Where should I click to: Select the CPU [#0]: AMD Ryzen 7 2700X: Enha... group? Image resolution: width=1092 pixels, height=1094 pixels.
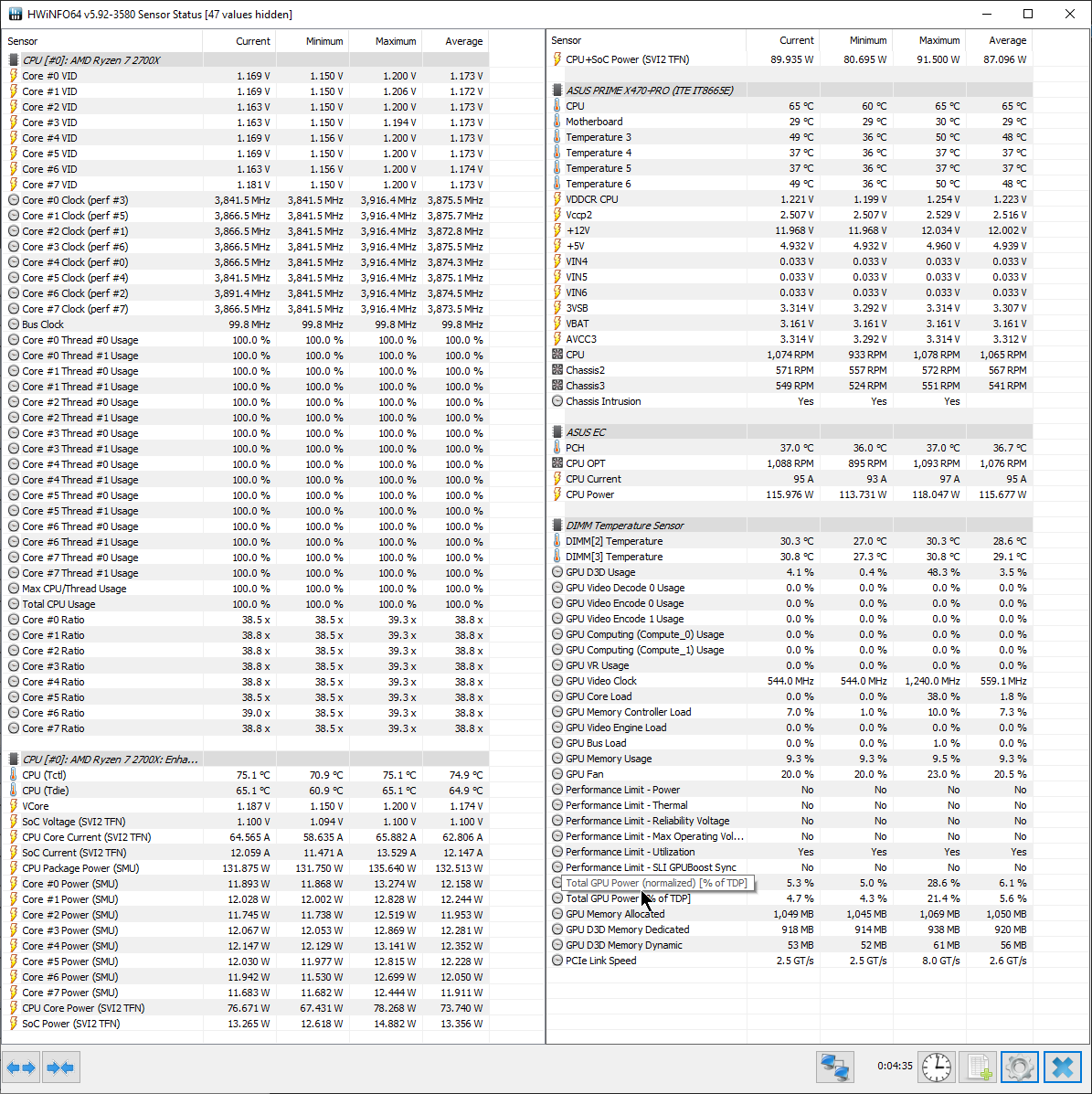pyautogui.click(x=246, y=759)
